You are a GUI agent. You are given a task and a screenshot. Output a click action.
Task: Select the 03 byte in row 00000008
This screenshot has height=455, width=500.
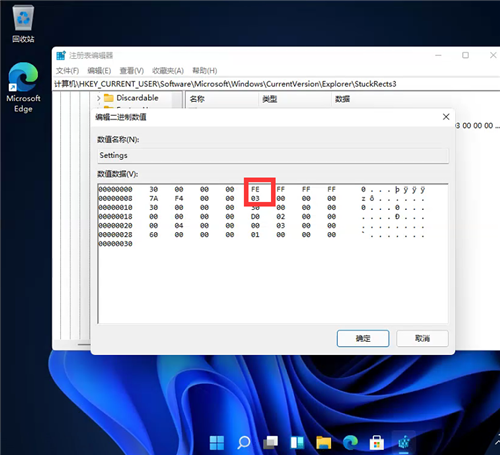(255, 198)
